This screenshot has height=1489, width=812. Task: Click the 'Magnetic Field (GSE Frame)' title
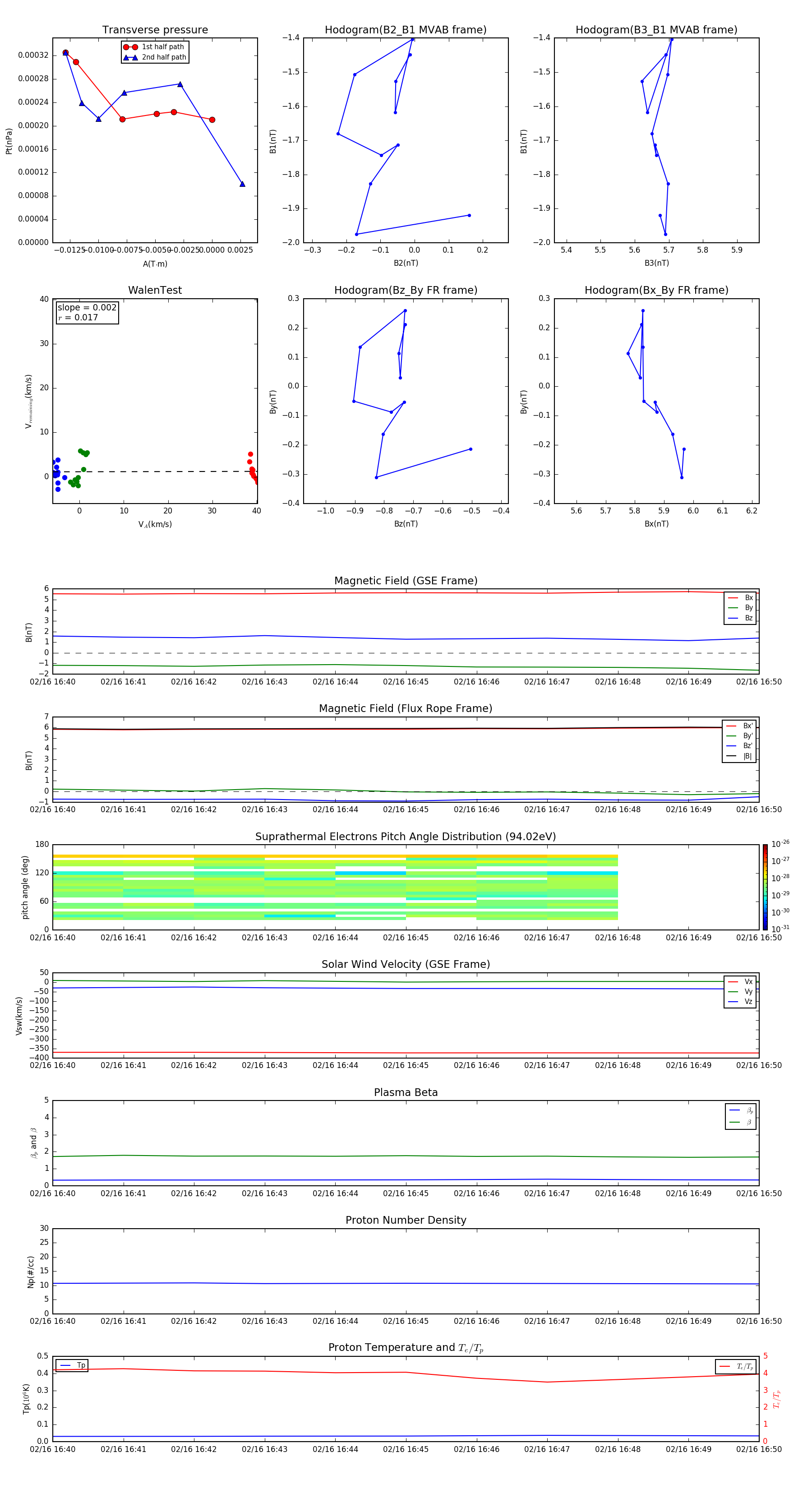point(406,581)
